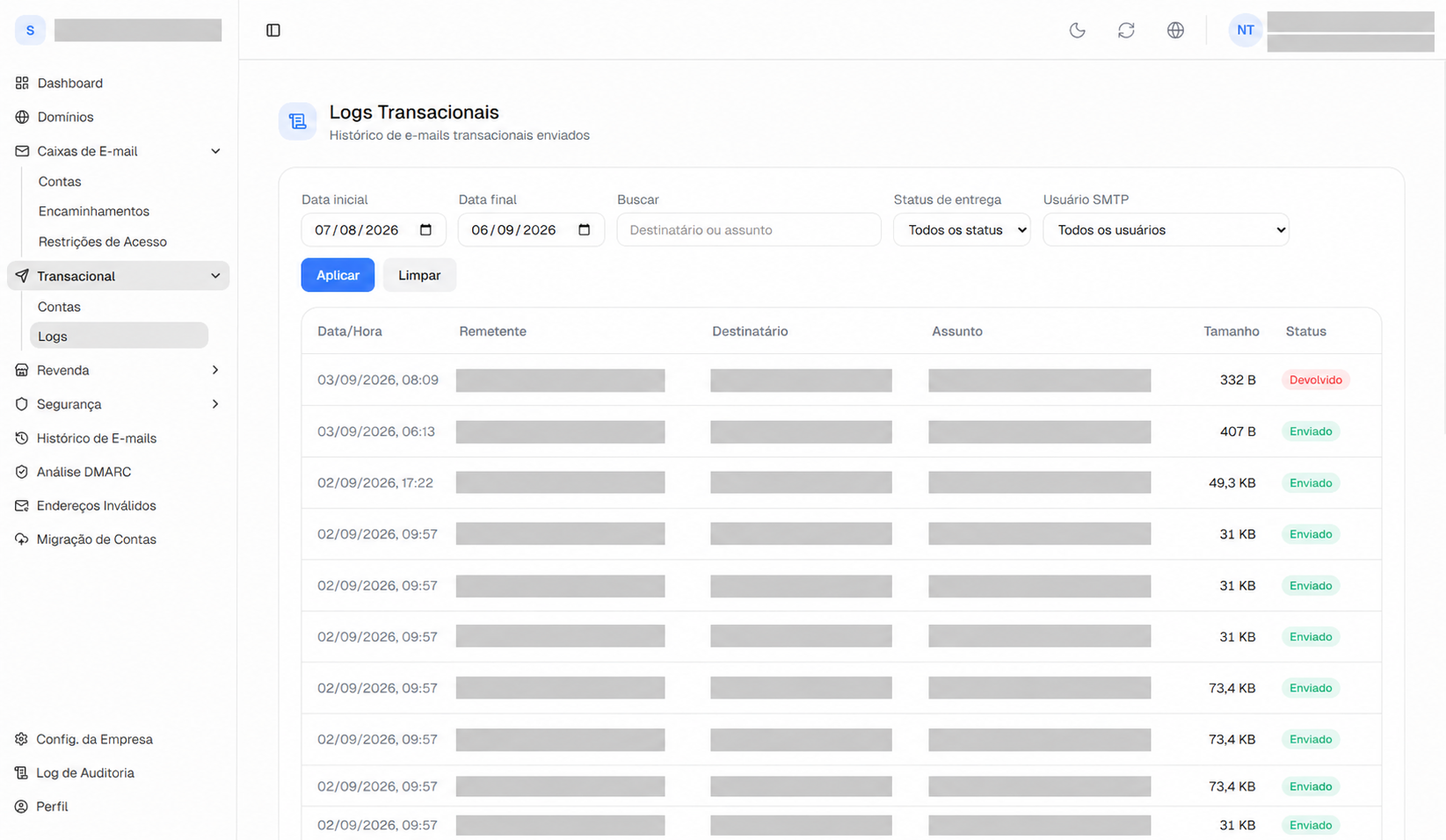Open Encaminhamentos in the sidebar
The height and width of the screenshot is (840, 1446).
pos(94,211)
